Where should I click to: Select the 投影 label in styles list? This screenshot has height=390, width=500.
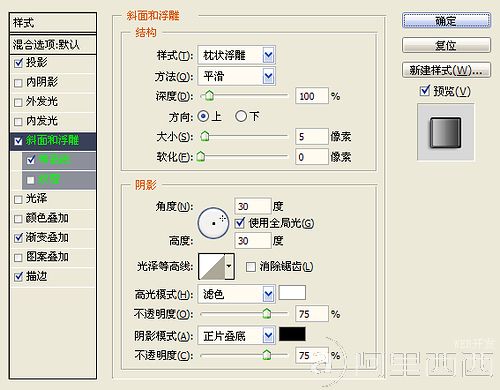coord(37,63)
